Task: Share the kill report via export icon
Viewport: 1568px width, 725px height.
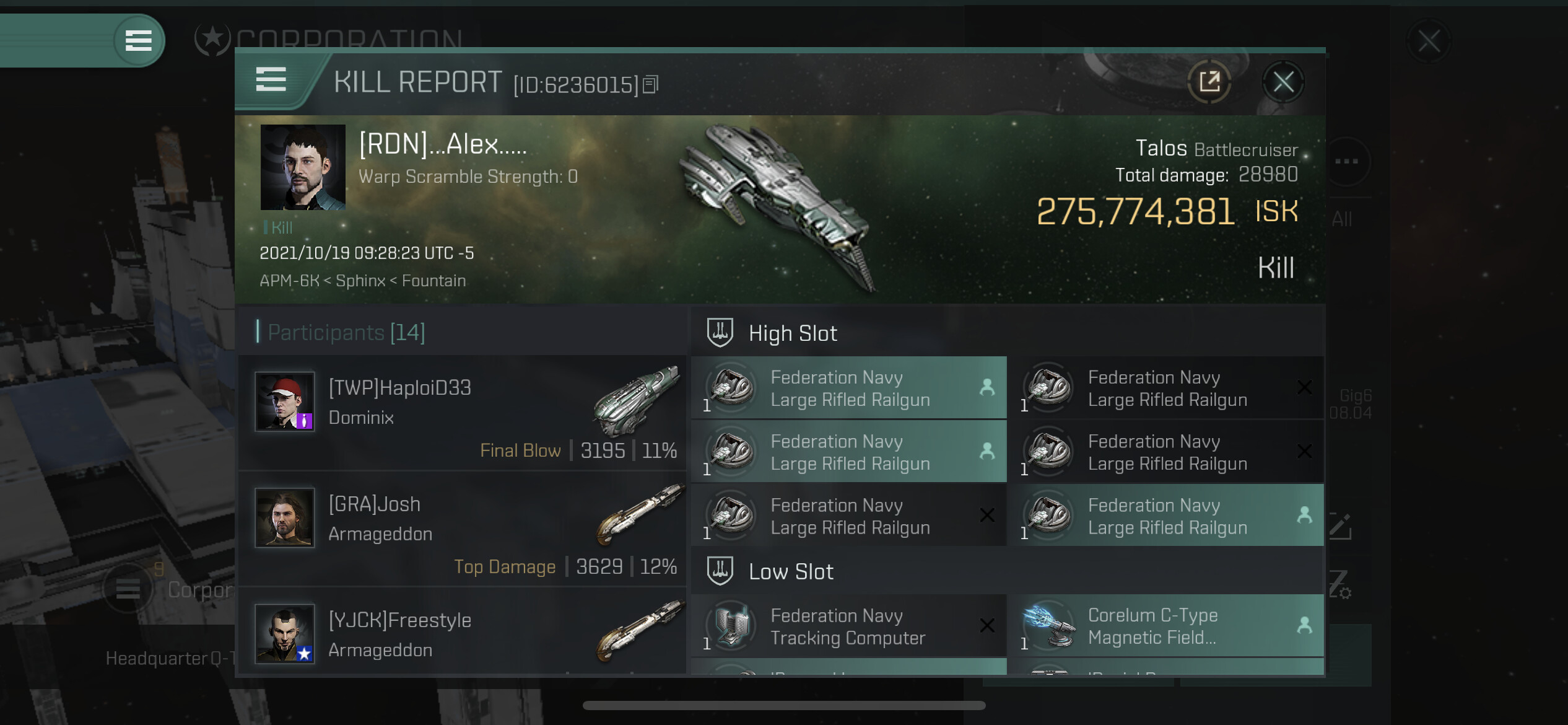Action: [x=1209, y=82]
